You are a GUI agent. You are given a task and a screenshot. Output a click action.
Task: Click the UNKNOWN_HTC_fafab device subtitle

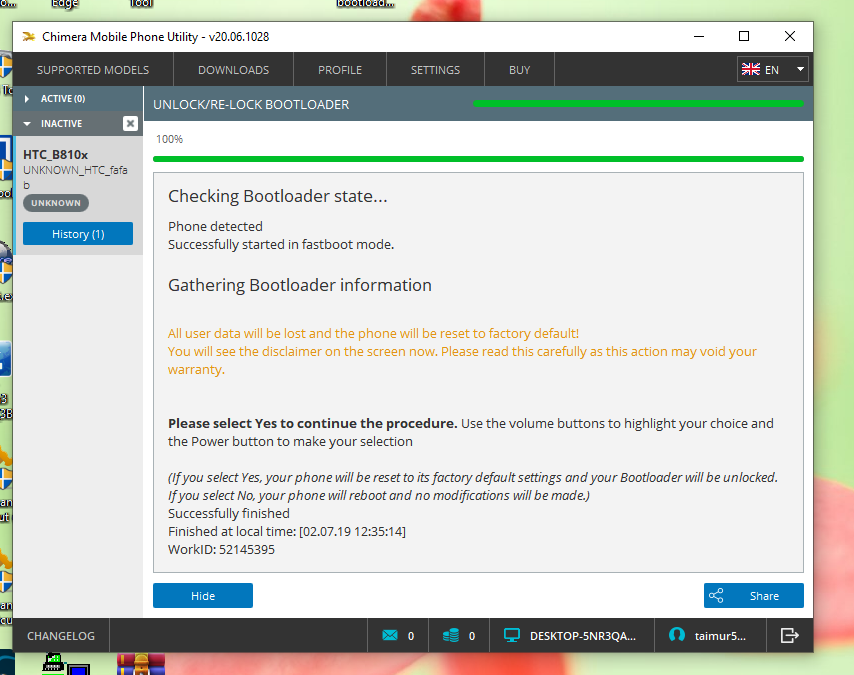(x=75, y=177)
